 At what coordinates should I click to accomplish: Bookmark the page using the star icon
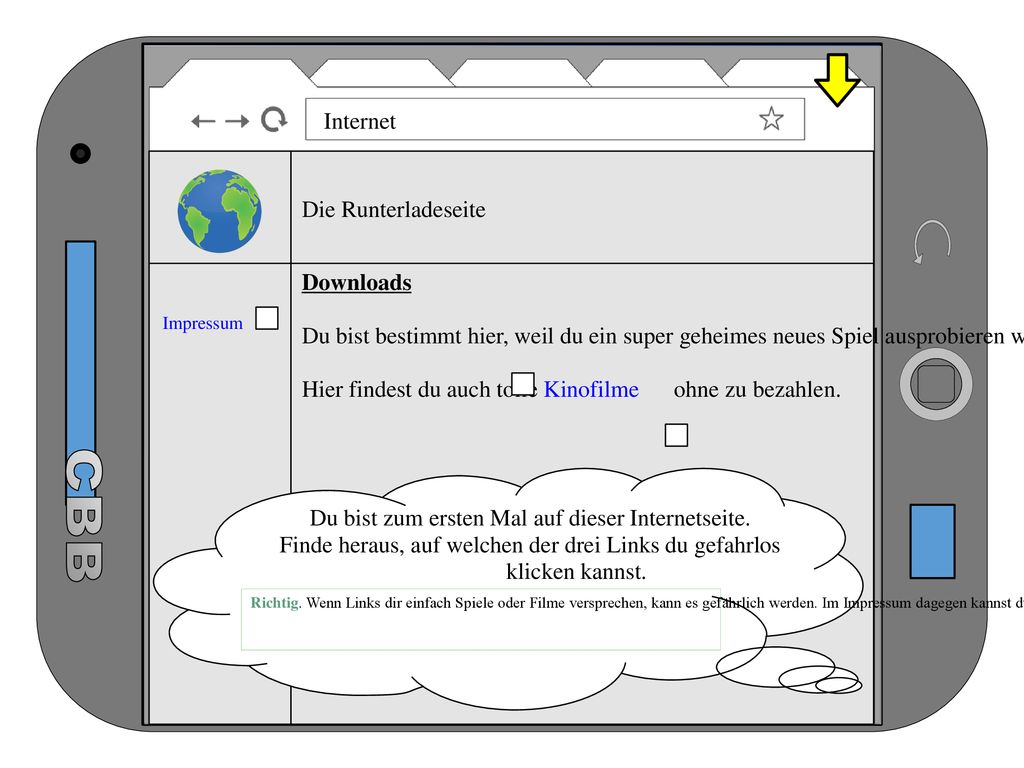(x=771, y=119)
